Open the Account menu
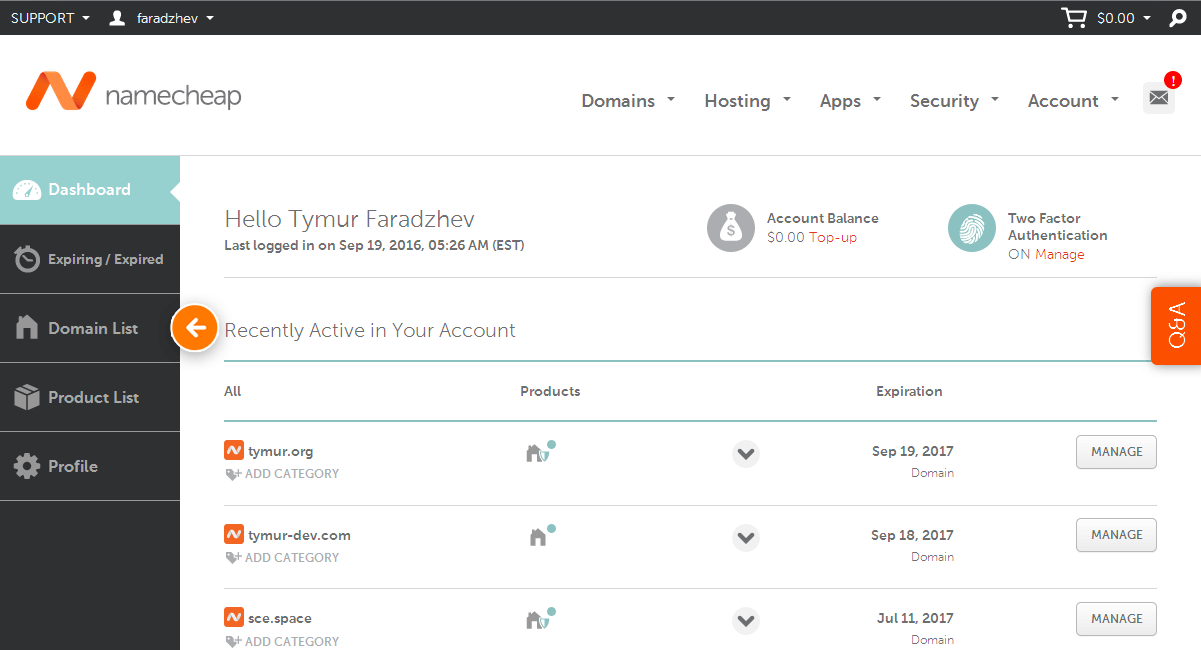Image resolution: width=1201 pixels, height=650 pixels. pyautogui.click(x=1073, y=100)
